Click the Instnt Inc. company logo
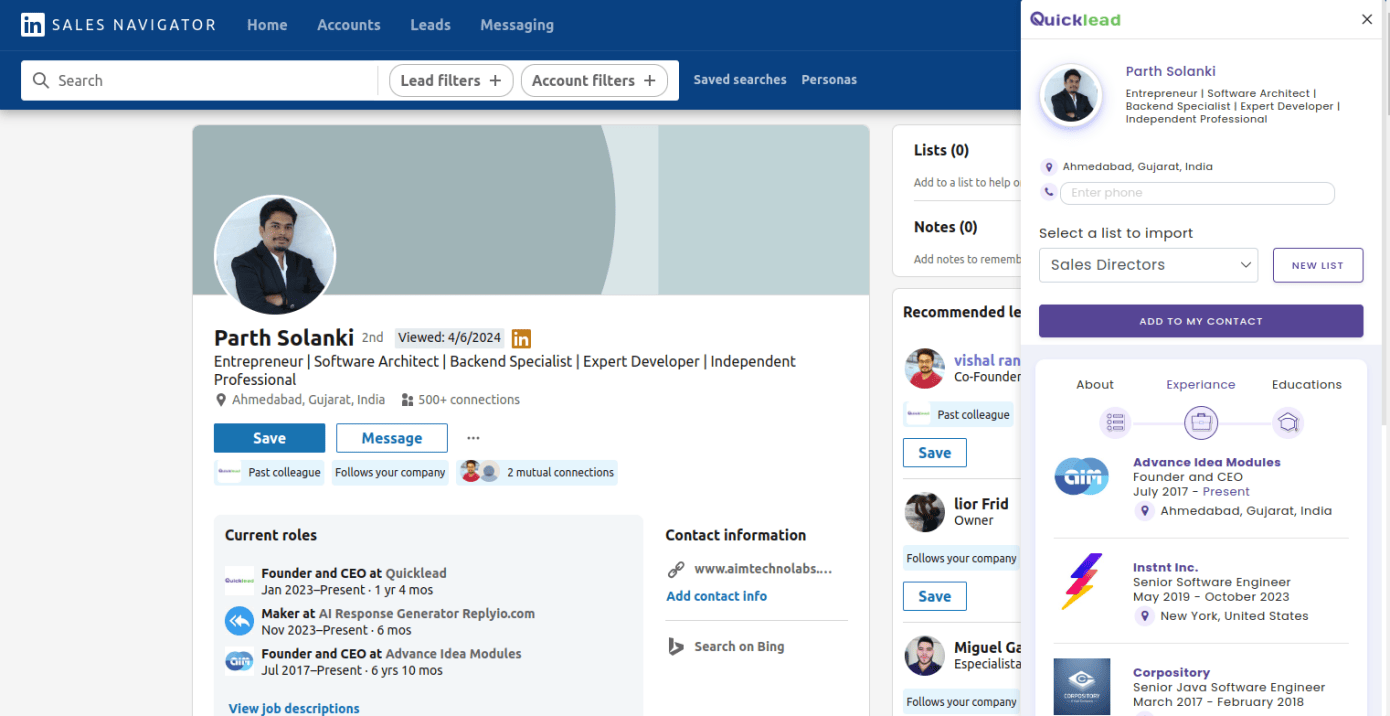This screenshot has height=716, width=1390. (x=1082, y=581)
